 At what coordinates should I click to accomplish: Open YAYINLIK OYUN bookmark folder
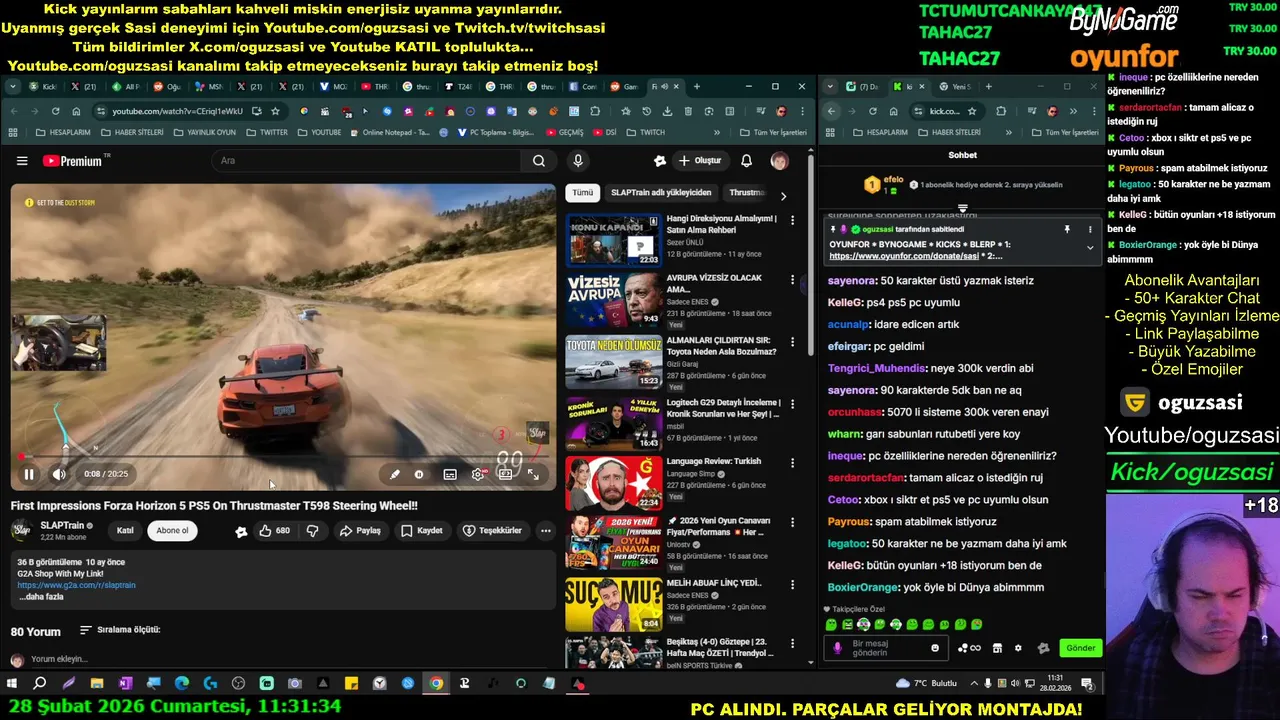[205, 132]
